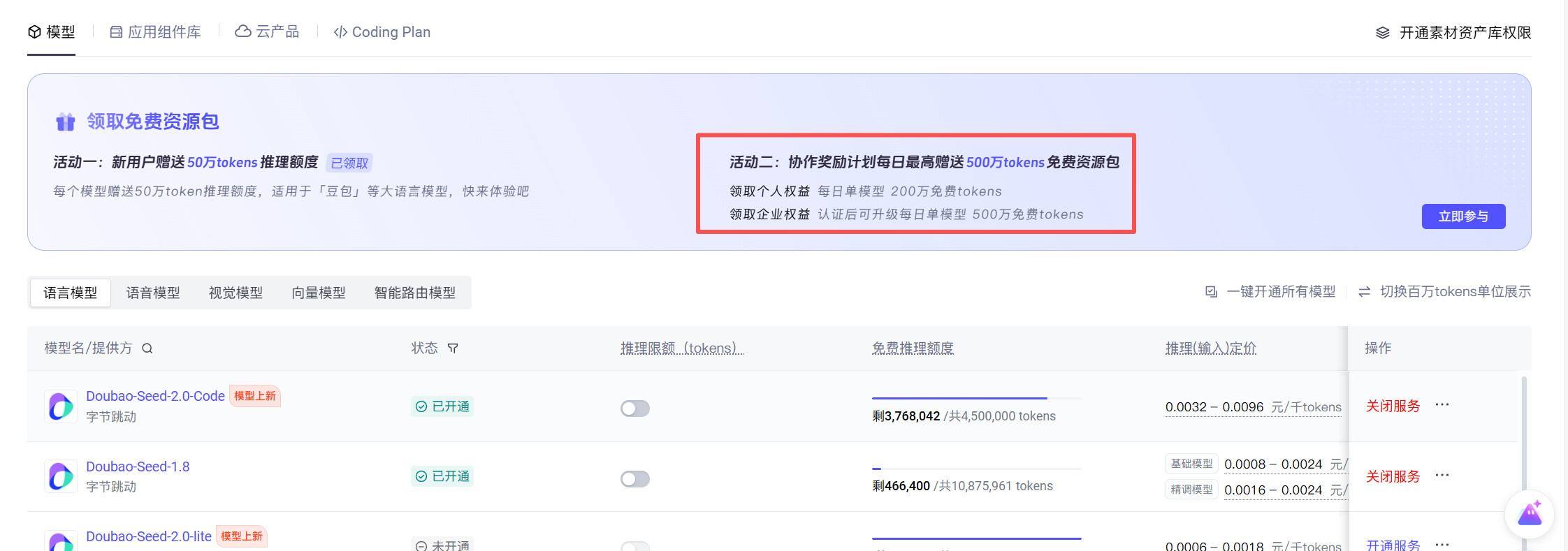Screen dimensions: 1568x551
Task: Click 关闭服务 for Doubao-Seed-2.0-Code
Action: [1393, 406]
